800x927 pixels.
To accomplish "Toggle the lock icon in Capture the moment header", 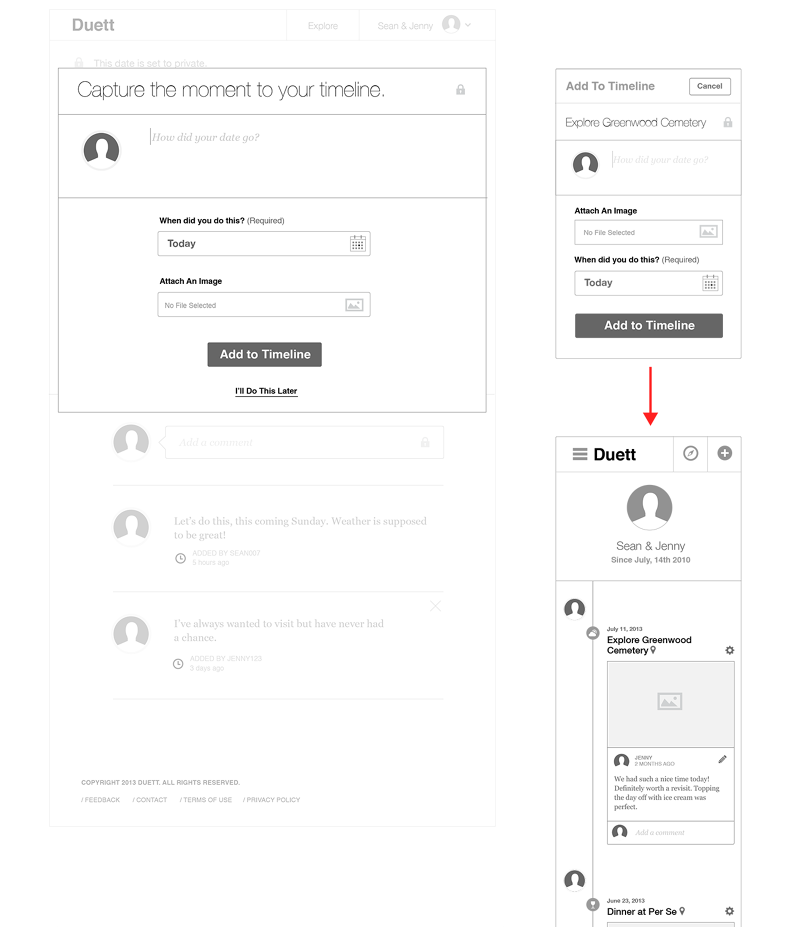I will pos(460,90).
